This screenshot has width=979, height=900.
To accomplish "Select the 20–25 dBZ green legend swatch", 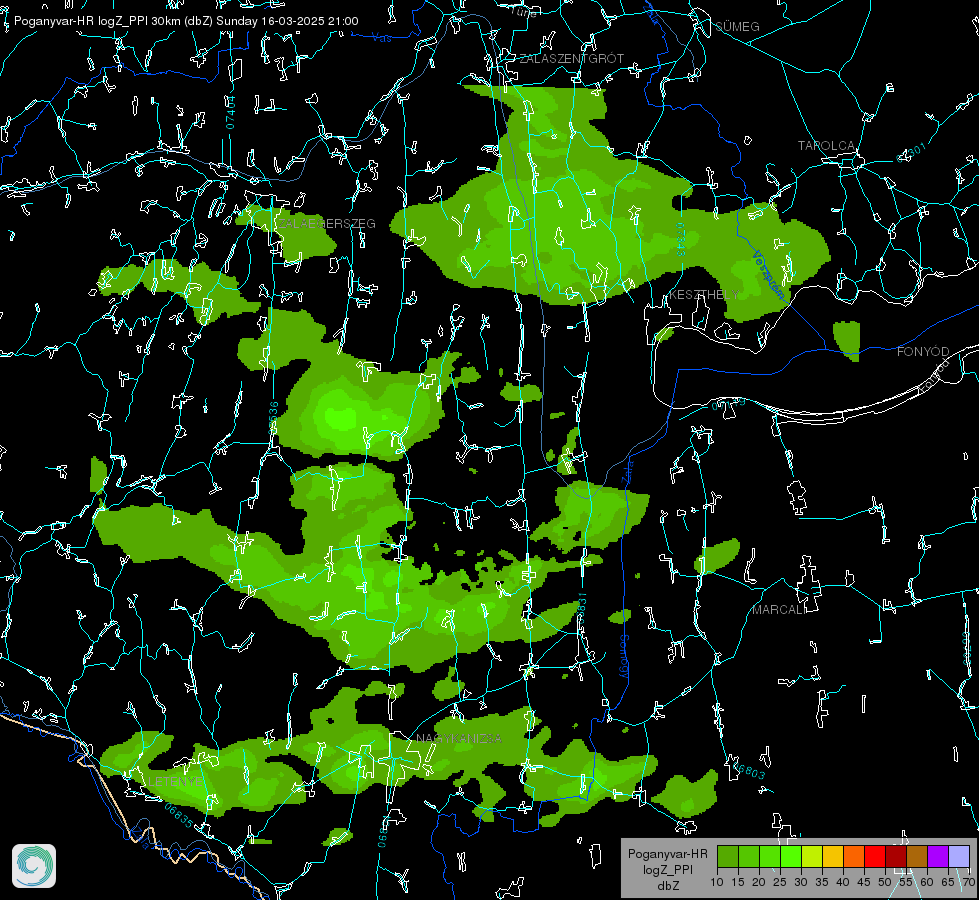I will tap(770, 856).
